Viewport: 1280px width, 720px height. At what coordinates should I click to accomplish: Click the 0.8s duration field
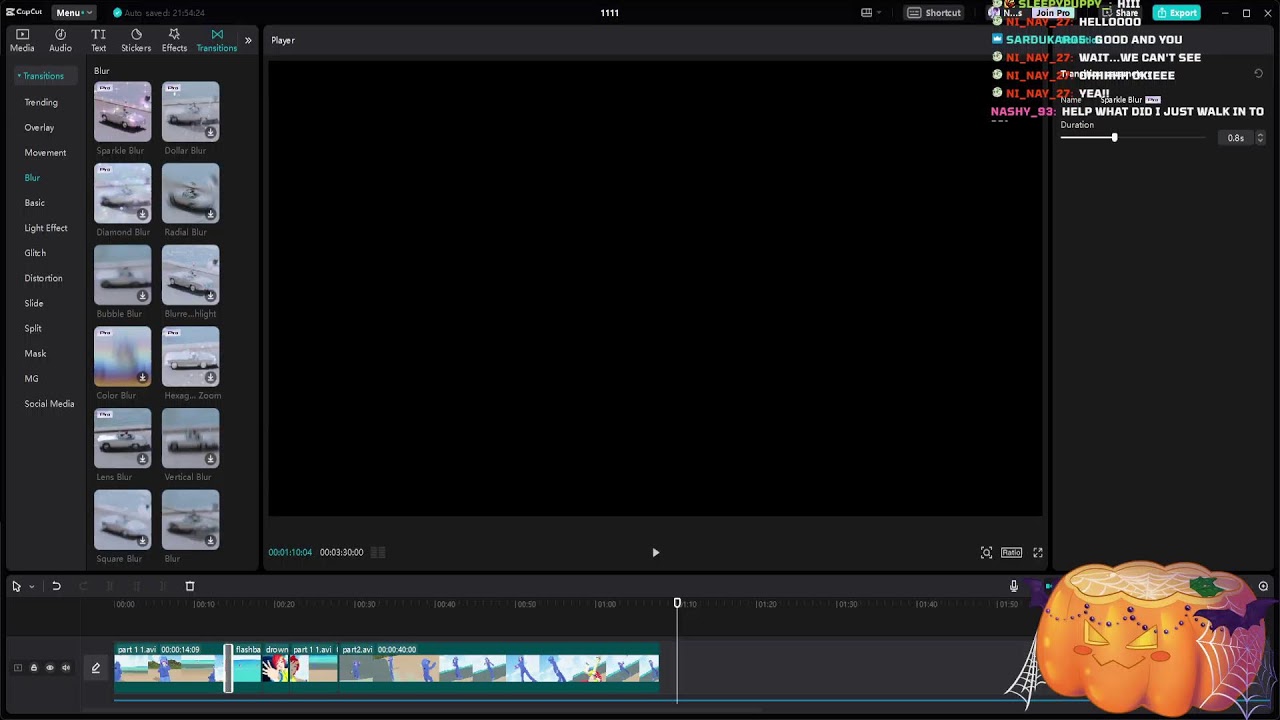pyautogui.click(x=1235, y=138)
